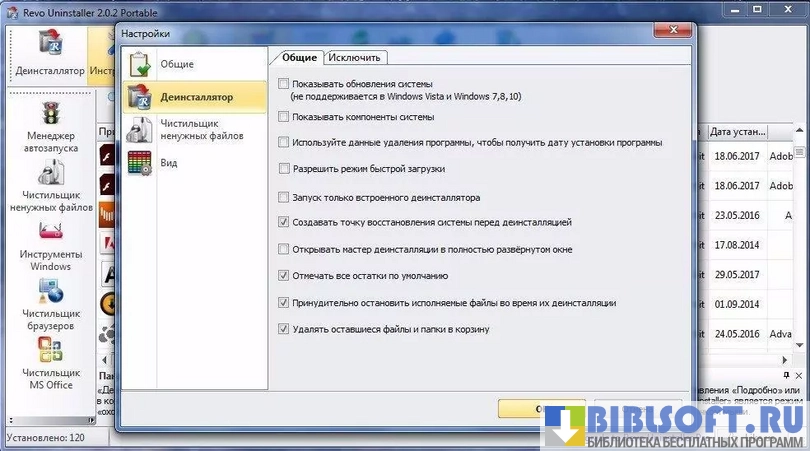
Task: Enable Разрешить режим быстрой загрузки
Action: click(285, 169)
